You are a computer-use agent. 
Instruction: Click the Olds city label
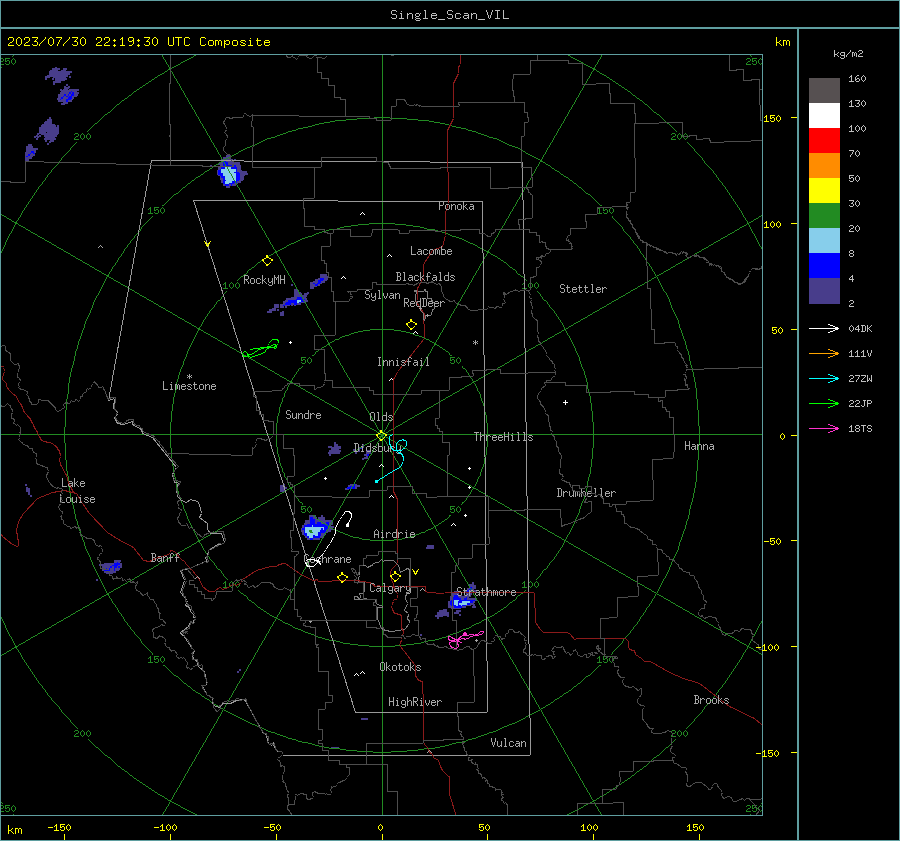click(x=381, y=417)
